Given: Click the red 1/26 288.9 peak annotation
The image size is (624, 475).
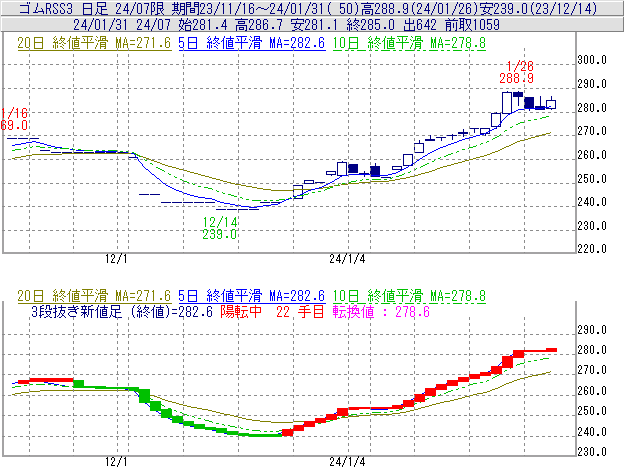Looking at the screenshot, I should (x=517, y=72).
